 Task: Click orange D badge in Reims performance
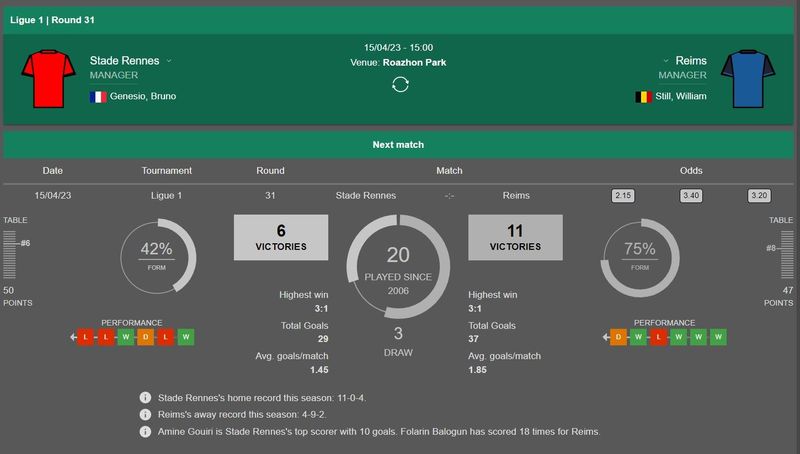tap(618, 337)
